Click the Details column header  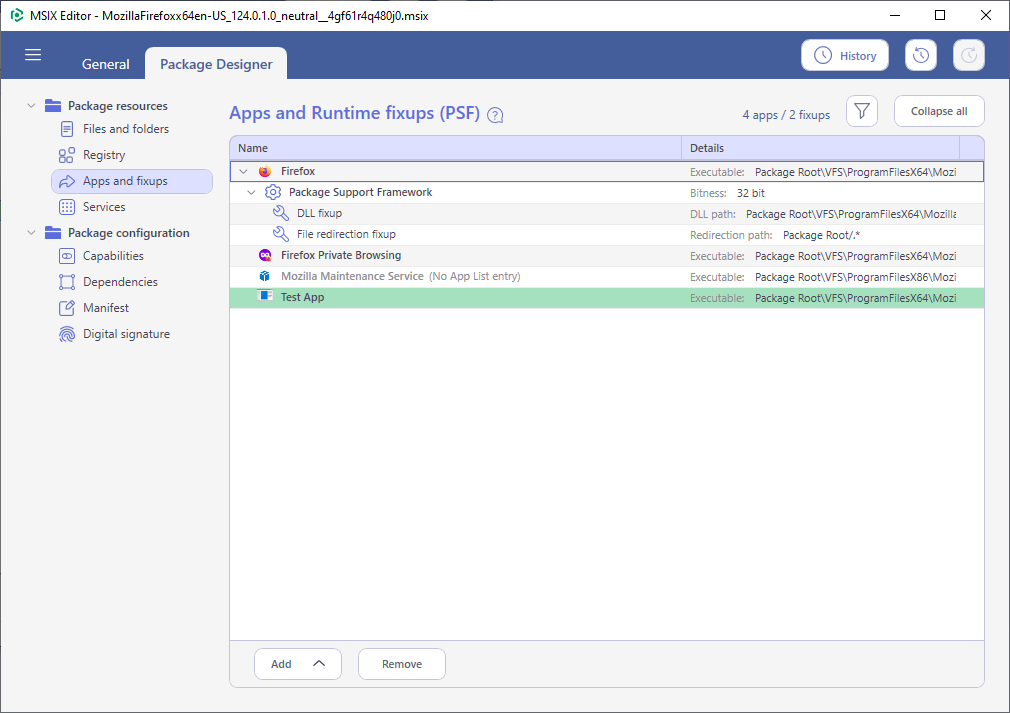tap(821, 148)
